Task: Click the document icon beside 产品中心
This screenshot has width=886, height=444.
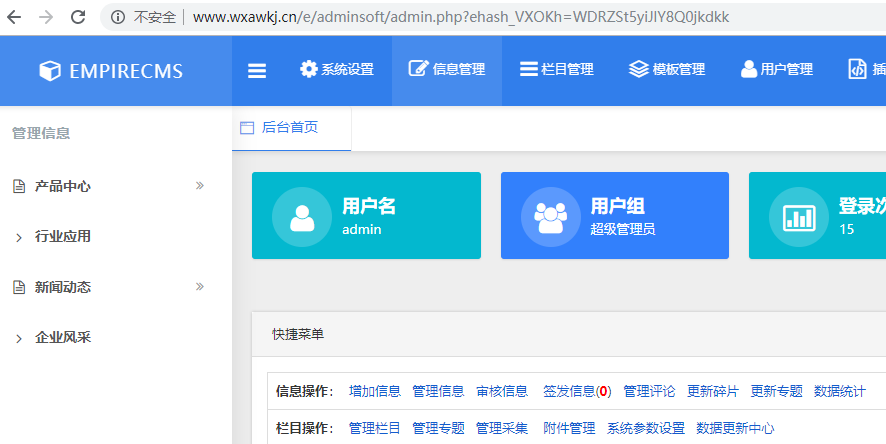Action: [x=18, y=187]
